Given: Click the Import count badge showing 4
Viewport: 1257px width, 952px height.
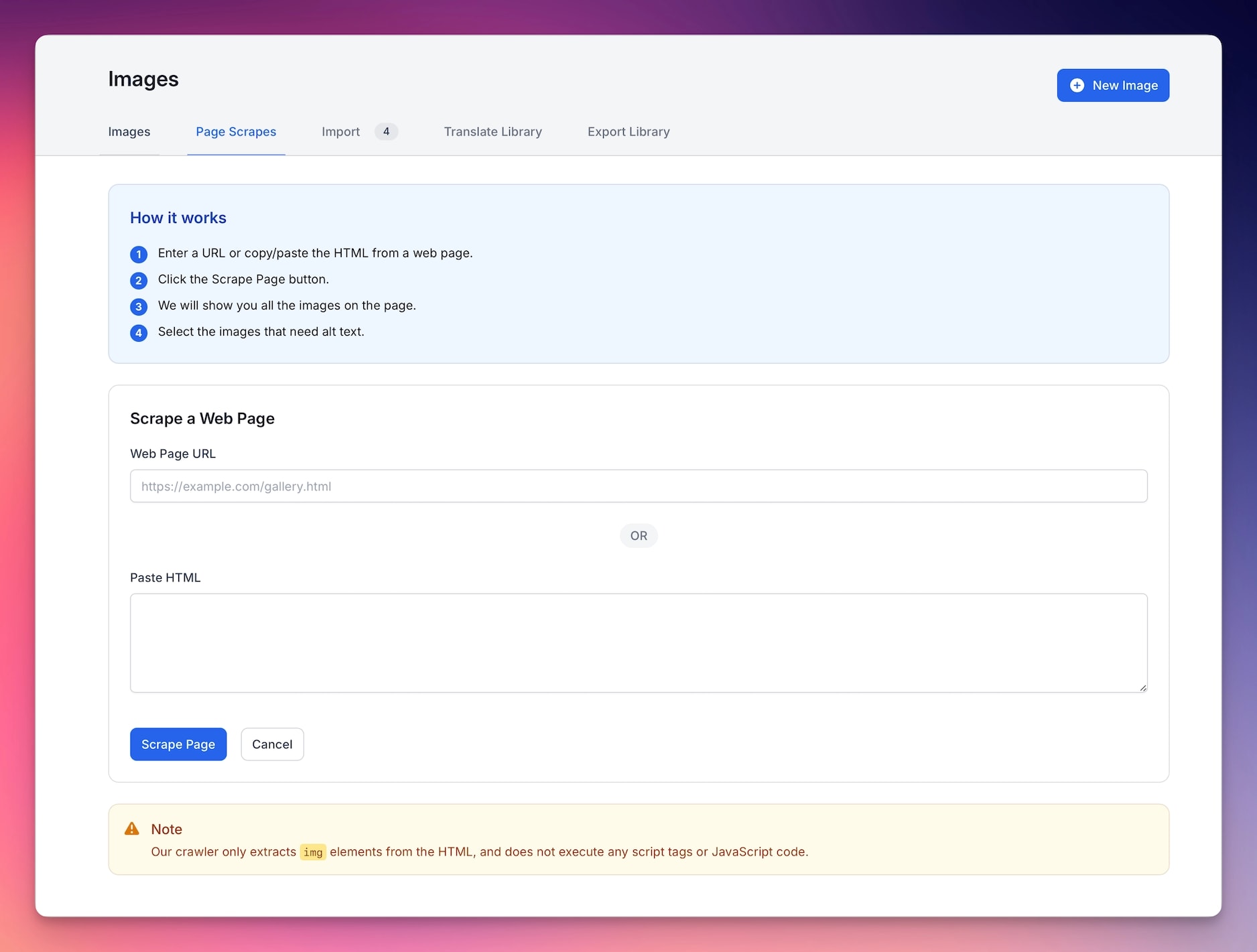Looking at the screenshot, I should pos(386,131).
